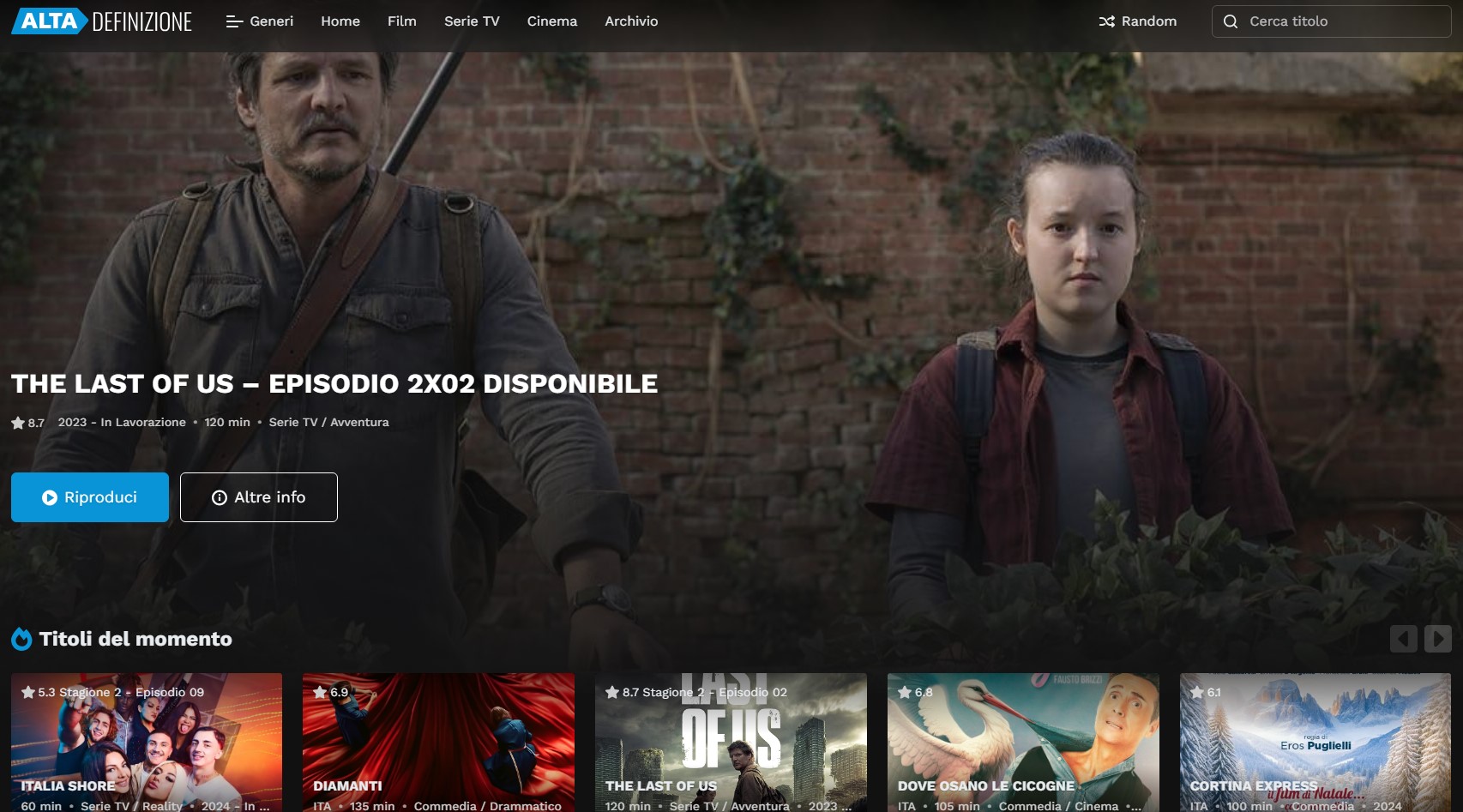Click The Last of Us hero title
Screen dimensions: 1463x812
pyautogui.click(x=334, y=383)
